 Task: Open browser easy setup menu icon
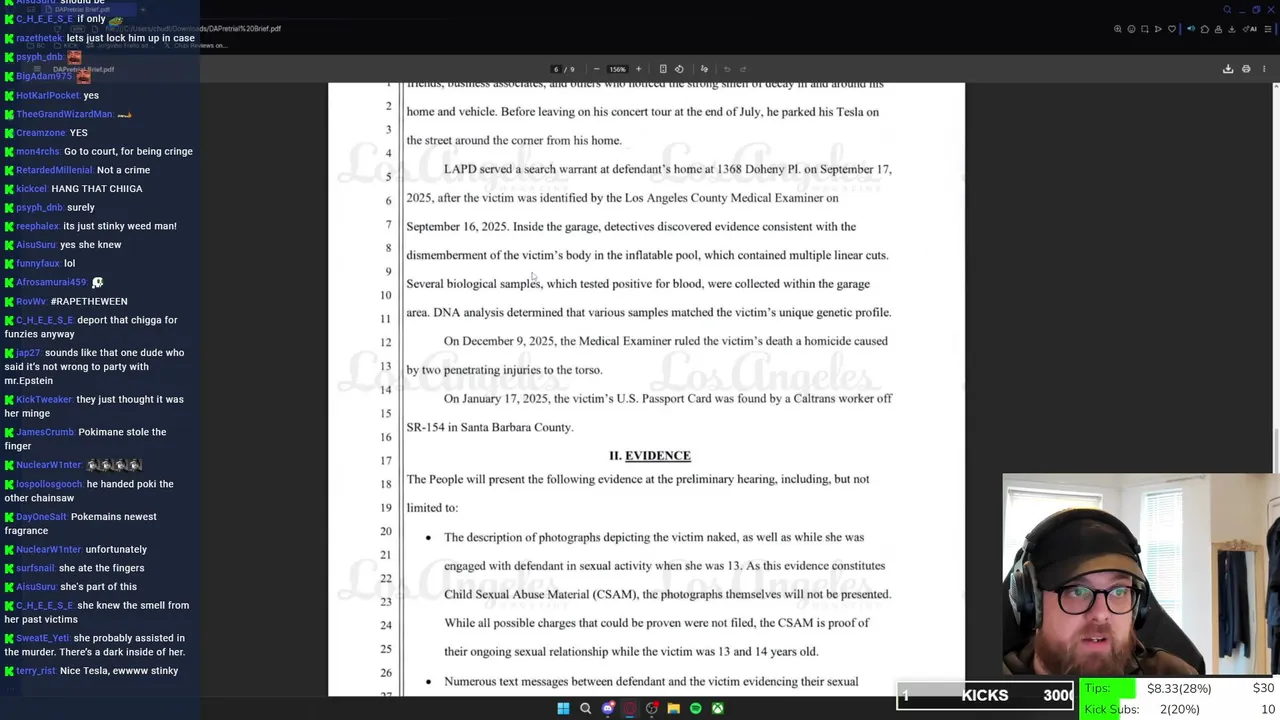(x=1266, y=29)
